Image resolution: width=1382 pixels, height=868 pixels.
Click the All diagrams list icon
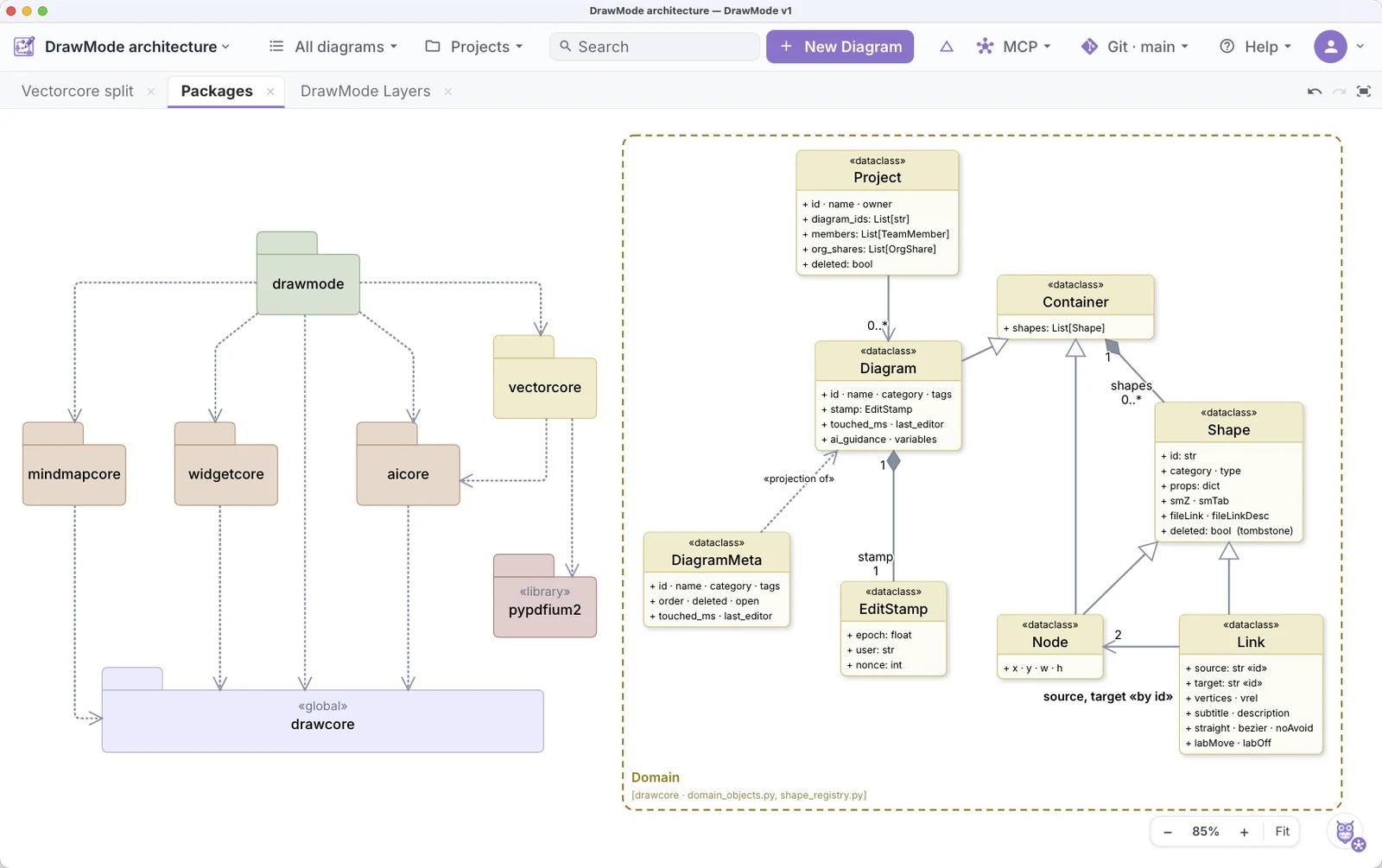(276, 47)
